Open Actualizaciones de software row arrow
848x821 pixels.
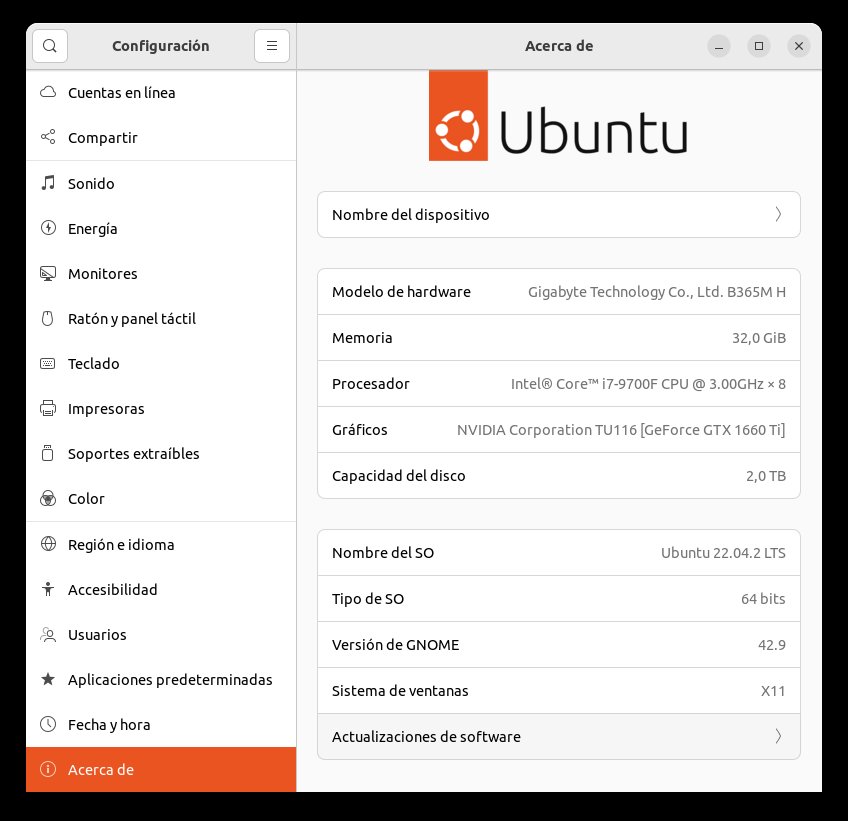tap(778, 737)
